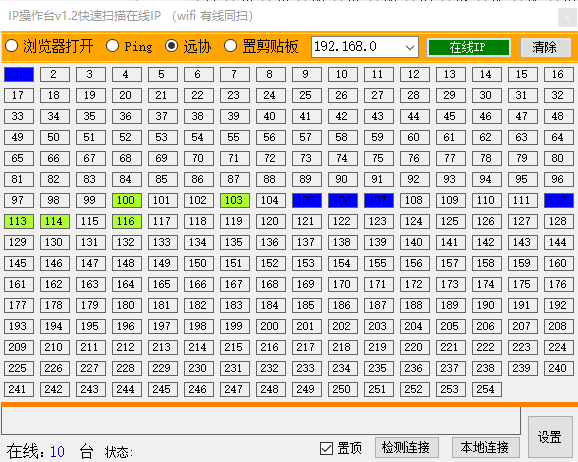This screenshot has width=578, height=462.
Task: Click IP cell 24
Action: pos(271,95)
